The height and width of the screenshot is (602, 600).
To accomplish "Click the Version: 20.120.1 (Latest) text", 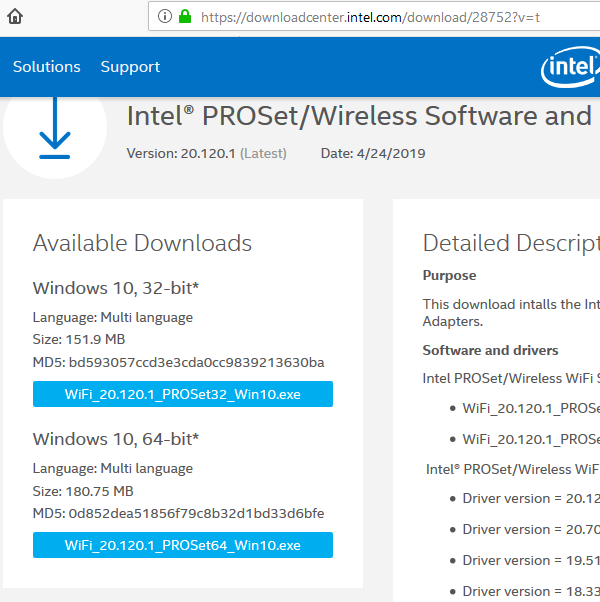I will pyautogui.click(x=207, y=154).
